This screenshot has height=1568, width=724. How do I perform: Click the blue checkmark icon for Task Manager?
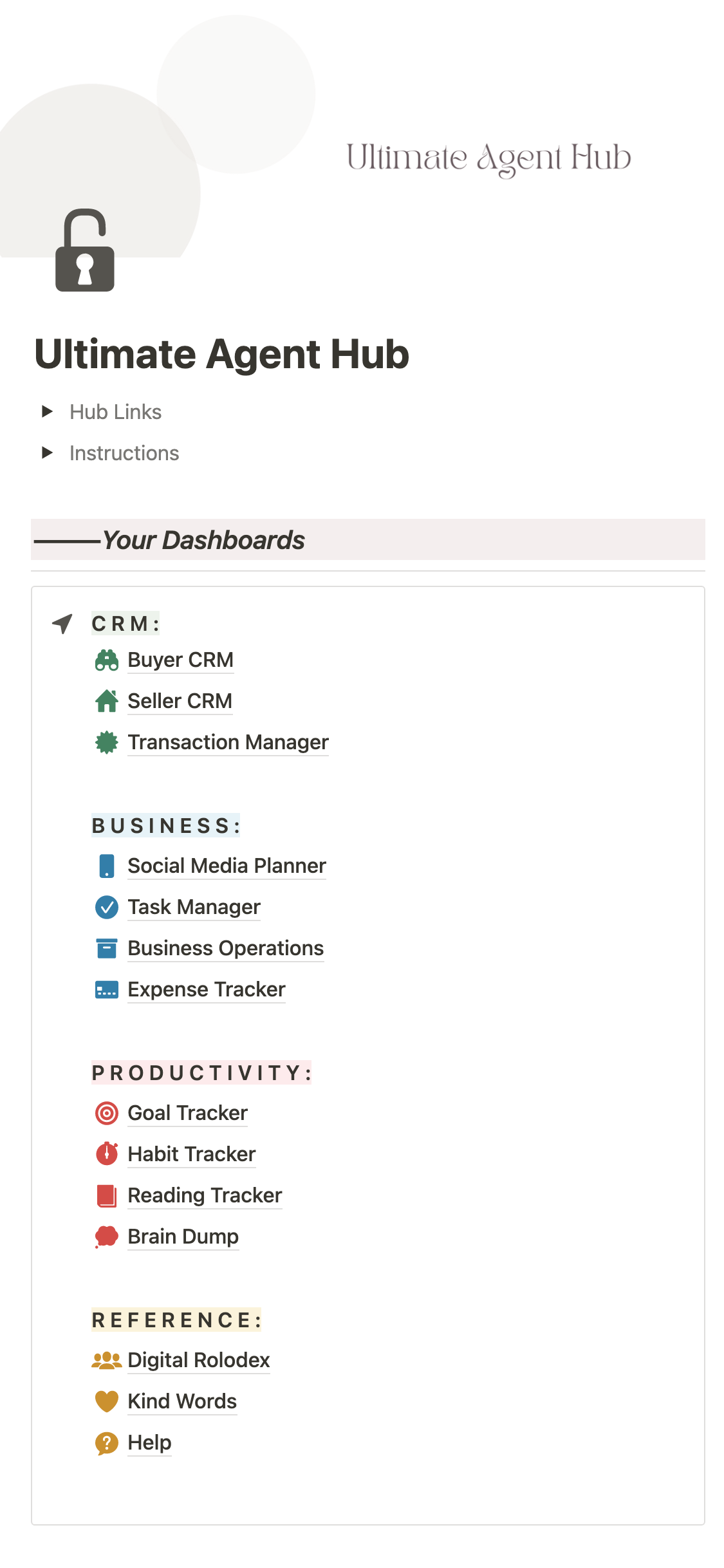coord(107,907)
